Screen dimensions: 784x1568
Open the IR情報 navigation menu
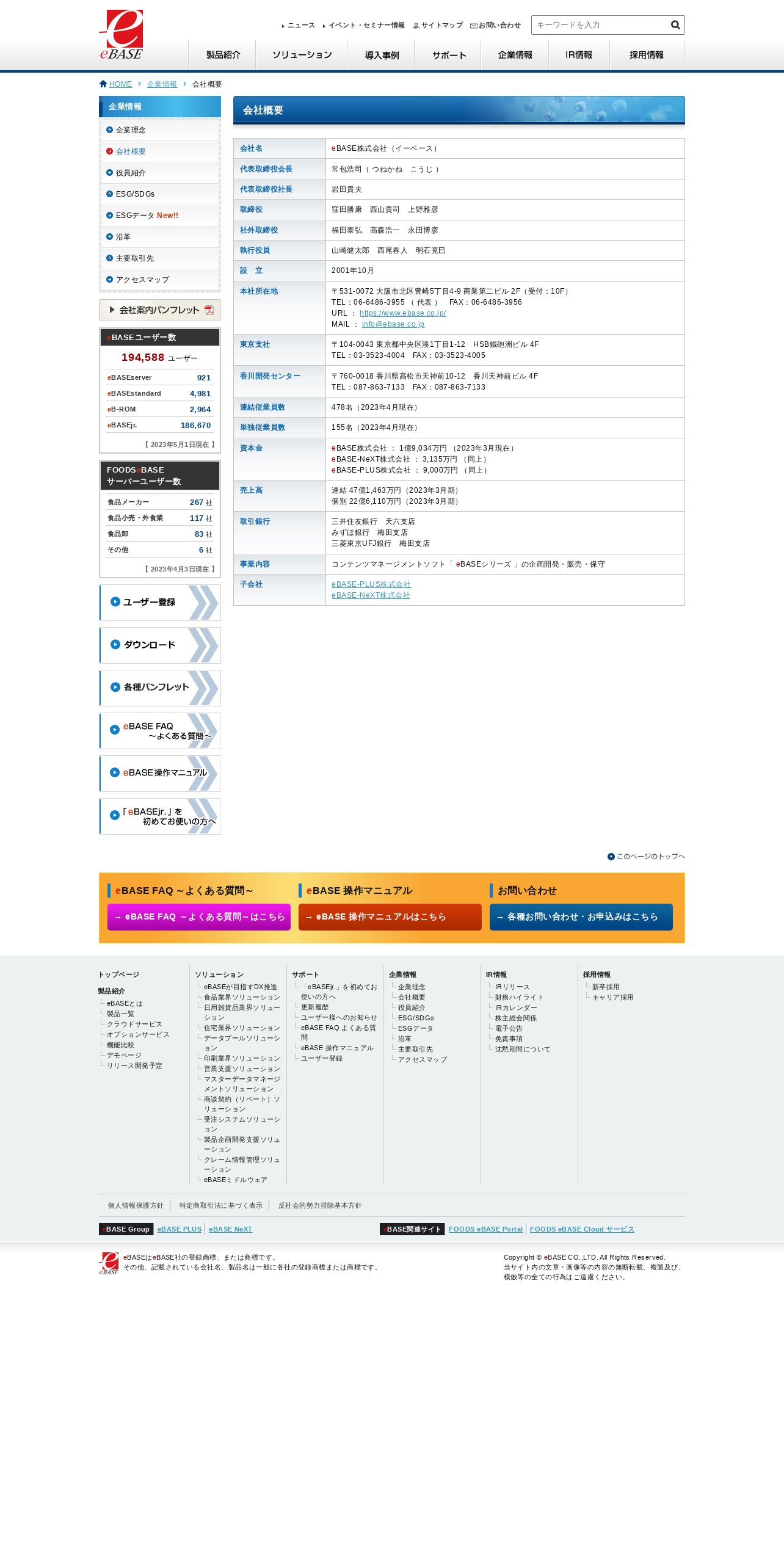click(579, 55)
